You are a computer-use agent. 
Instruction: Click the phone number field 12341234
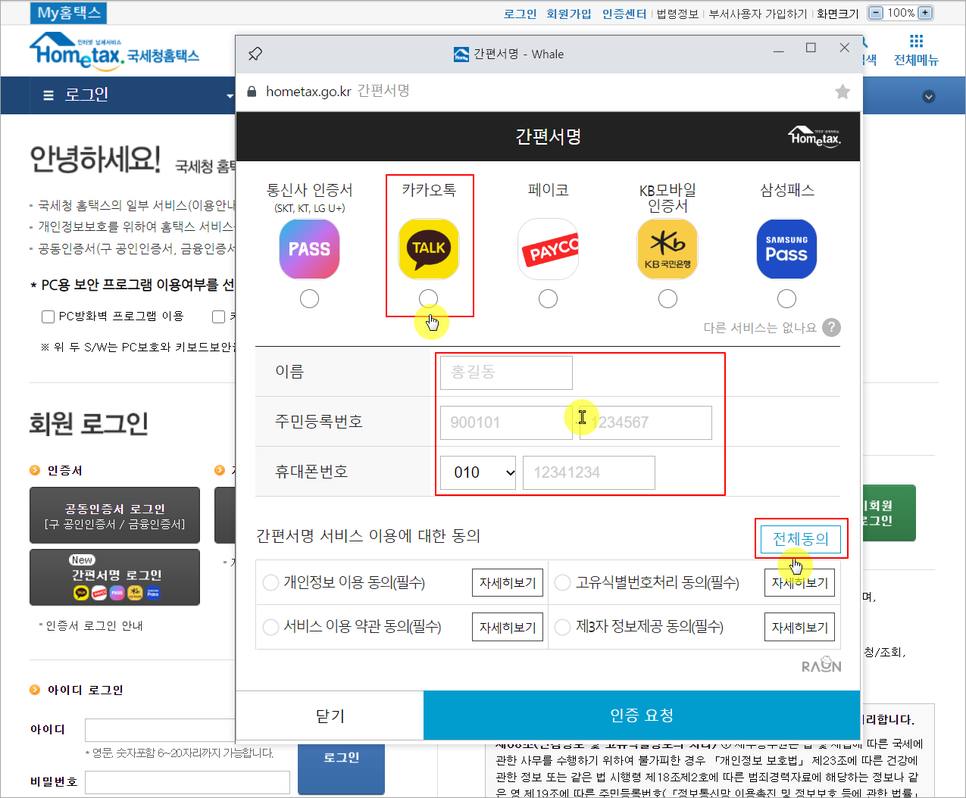click(x=589, y=473)
